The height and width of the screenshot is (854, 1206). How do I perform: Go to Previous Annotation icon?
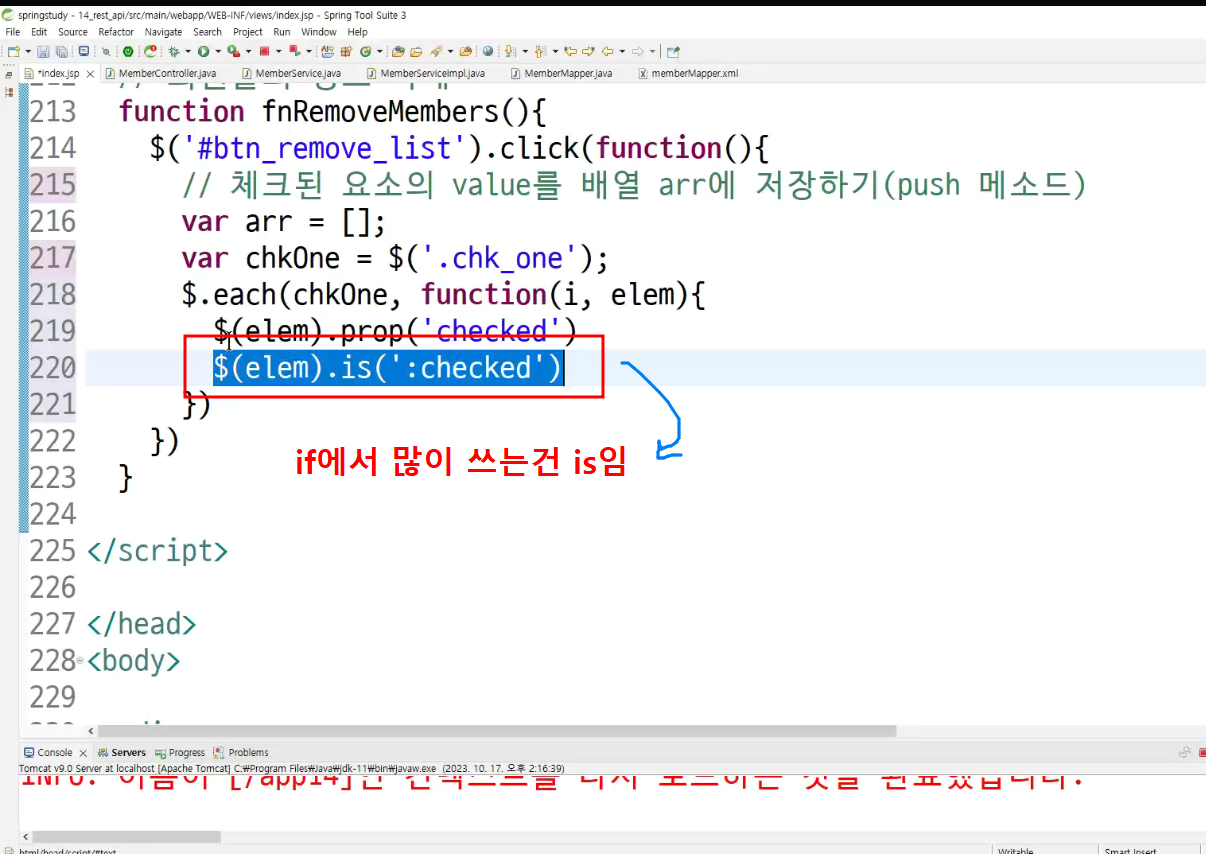[540, 51]
